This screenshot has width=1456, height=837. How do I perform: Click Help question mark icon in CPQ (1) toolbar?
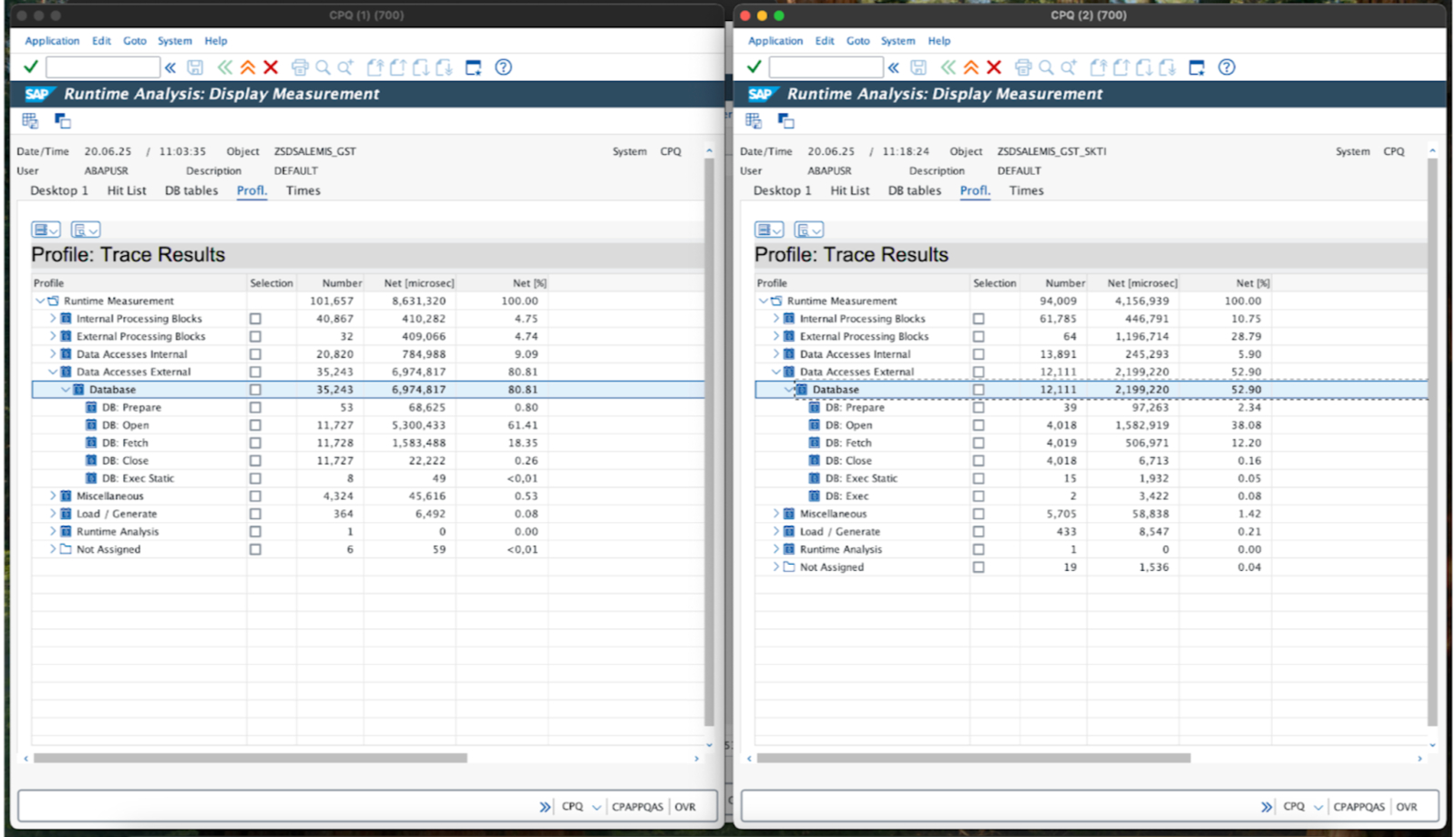coord(503,67)
